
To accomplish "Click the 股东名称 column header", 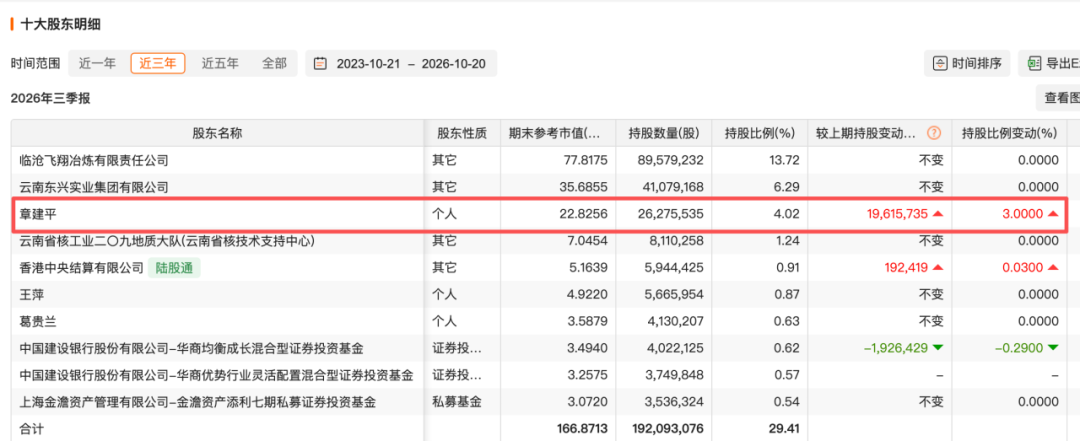I will tap(217, 133).
